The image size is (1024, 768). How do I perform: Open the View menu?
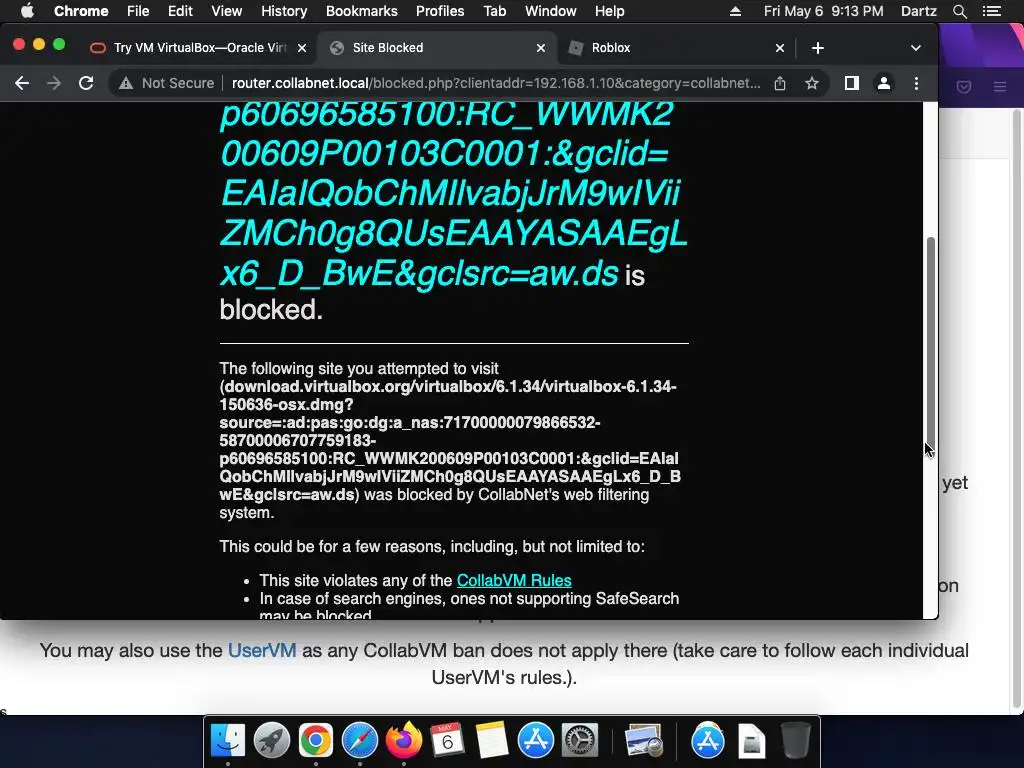click(x=227, y=11)
